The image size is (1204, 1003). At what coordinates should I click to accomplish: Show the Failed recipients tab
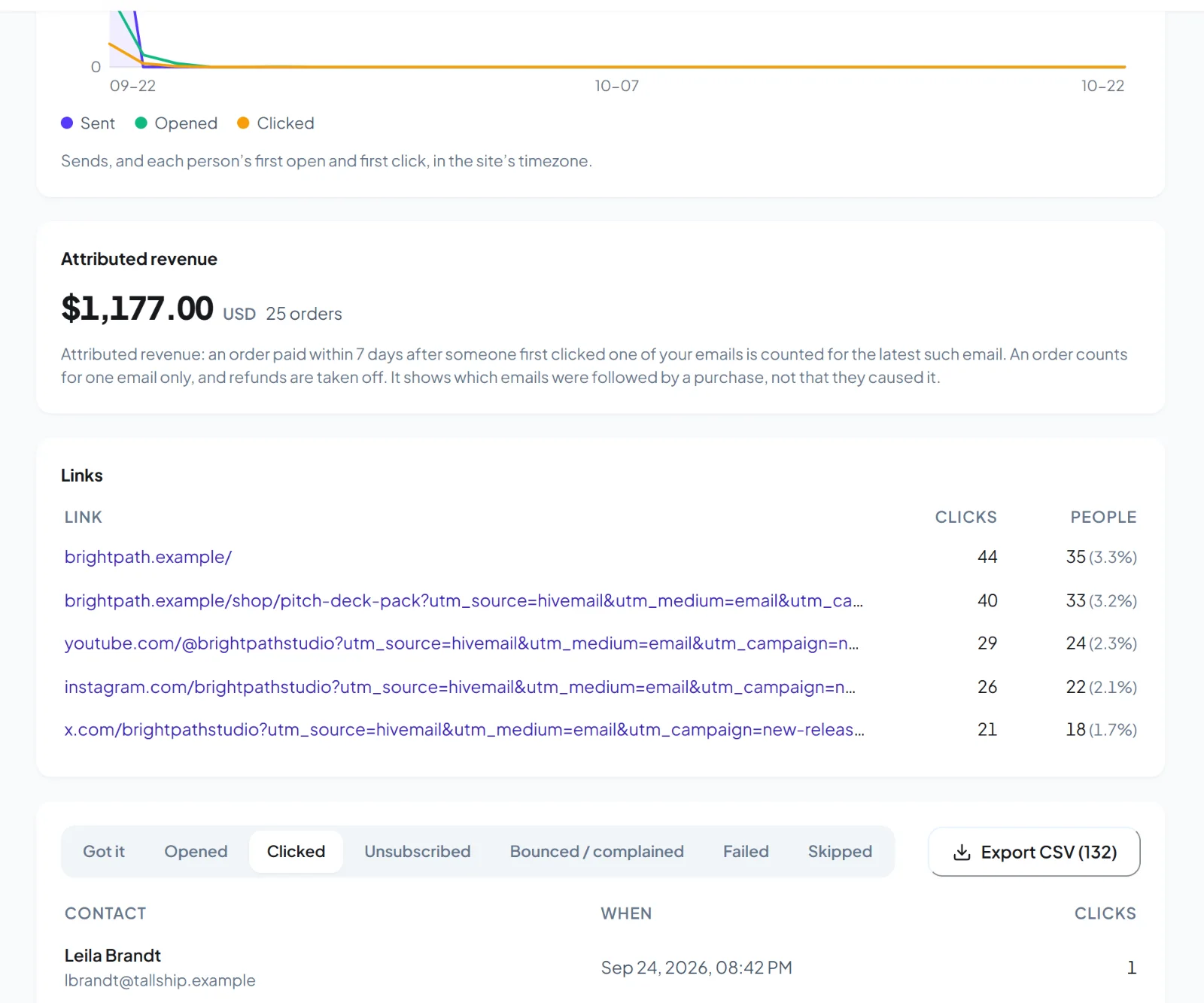746,852
